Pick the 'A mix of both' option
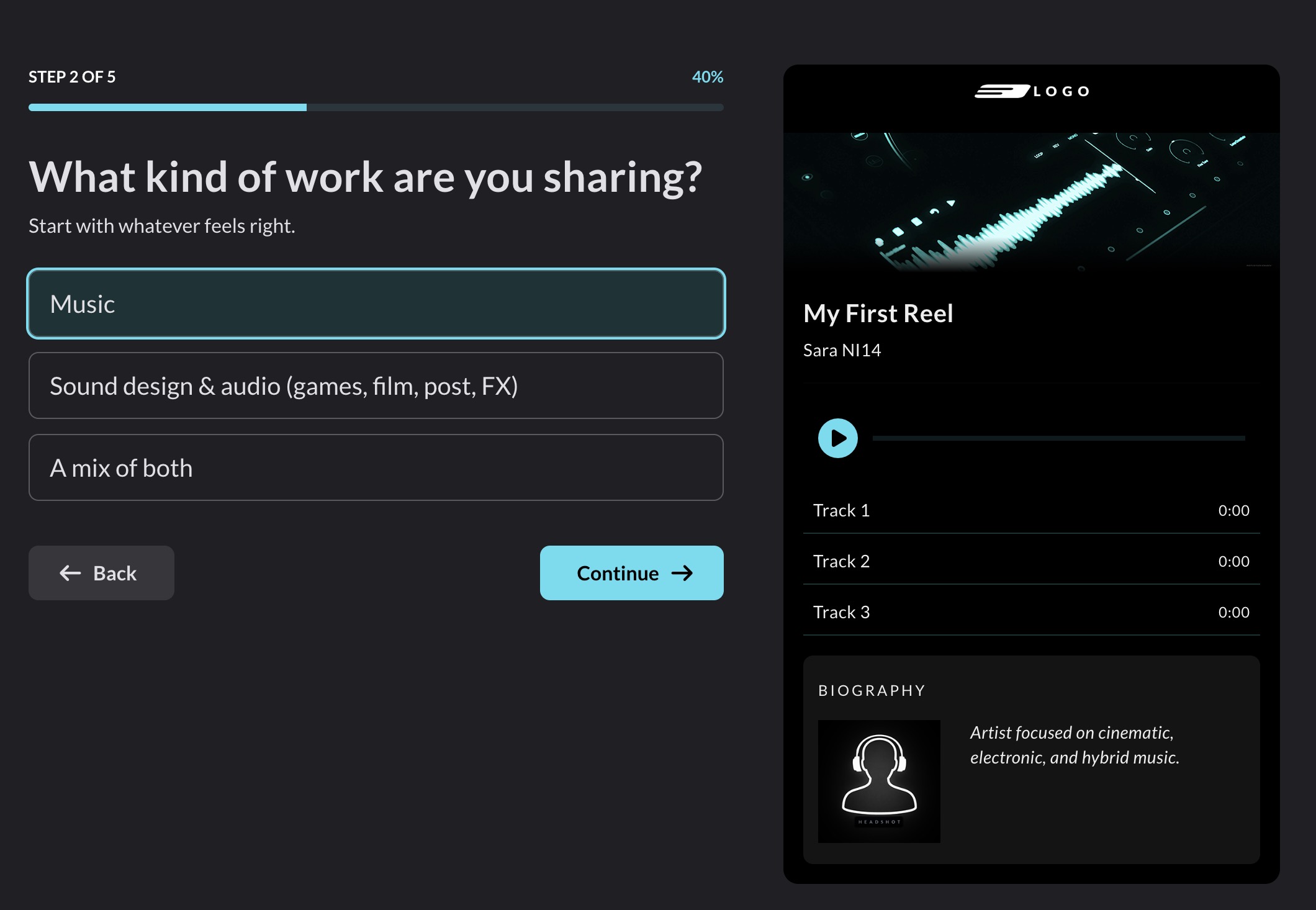 [376, 468]
